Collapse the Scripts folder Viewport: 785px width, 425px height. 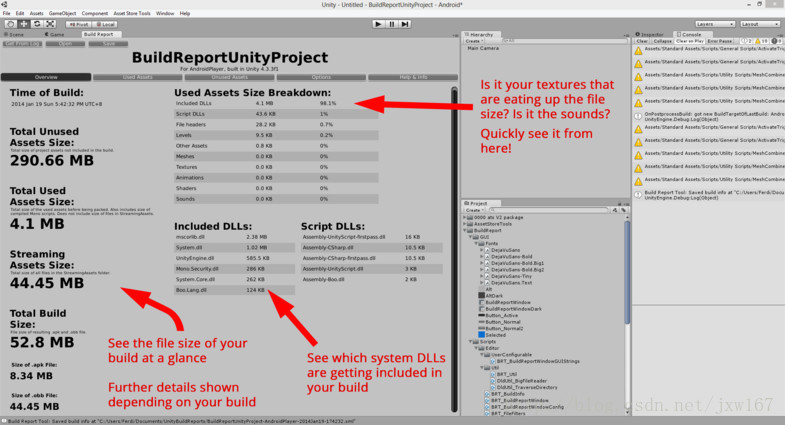(x=471, y=341)
